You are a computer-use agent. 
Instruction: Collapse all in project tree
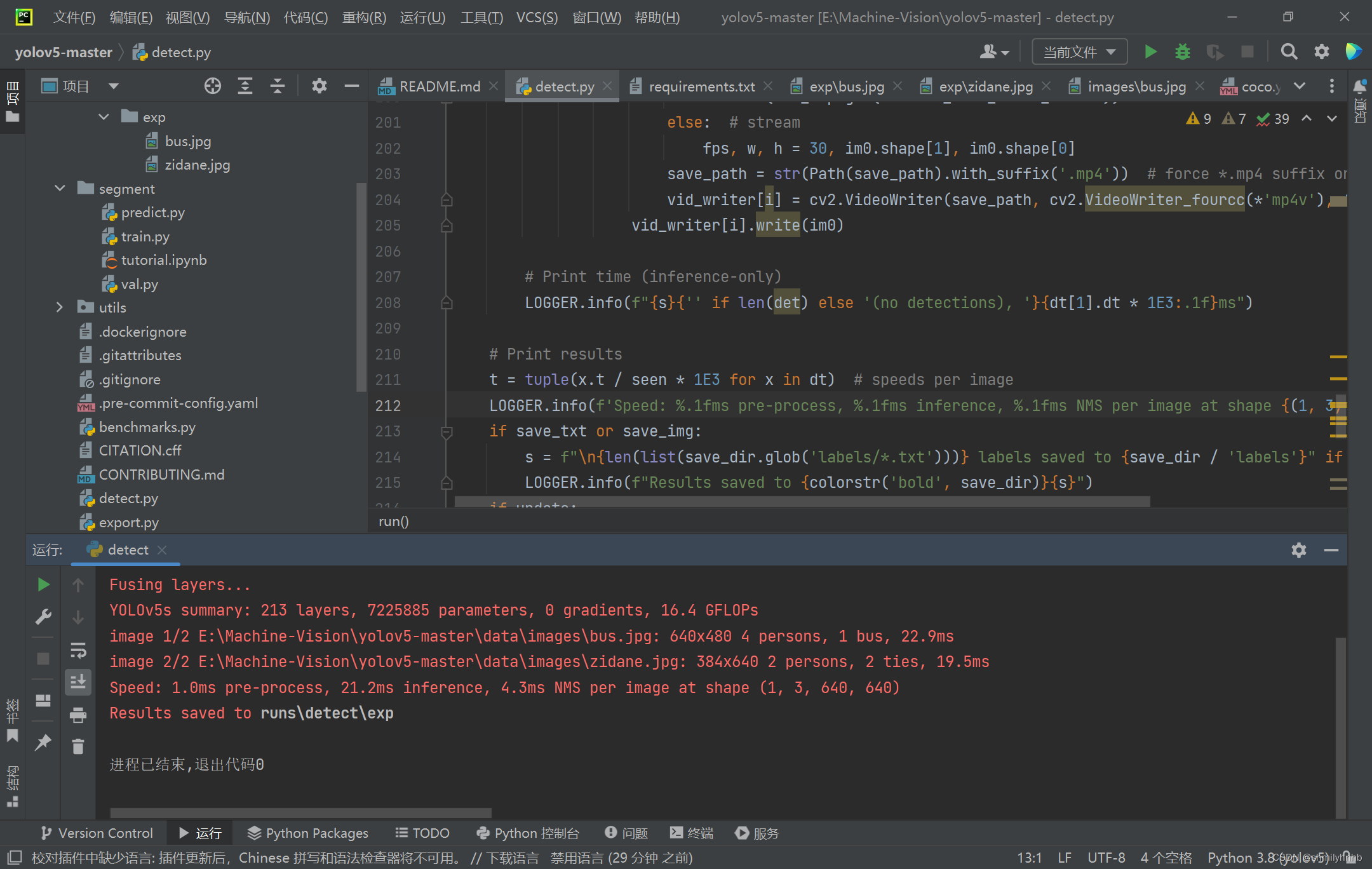(278, 86)
